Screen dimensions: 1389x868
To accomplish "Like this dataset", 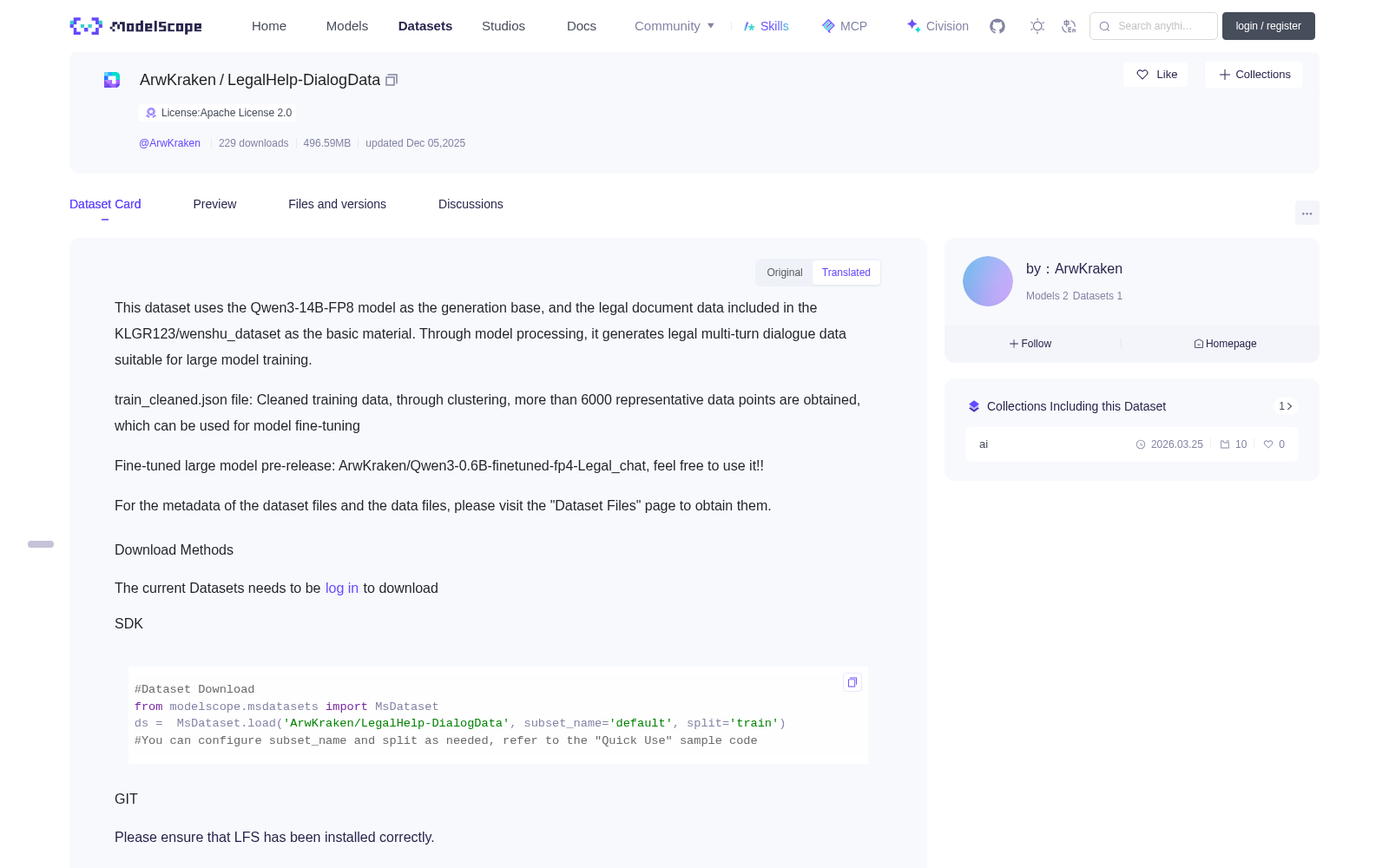I will point(1155,75).
